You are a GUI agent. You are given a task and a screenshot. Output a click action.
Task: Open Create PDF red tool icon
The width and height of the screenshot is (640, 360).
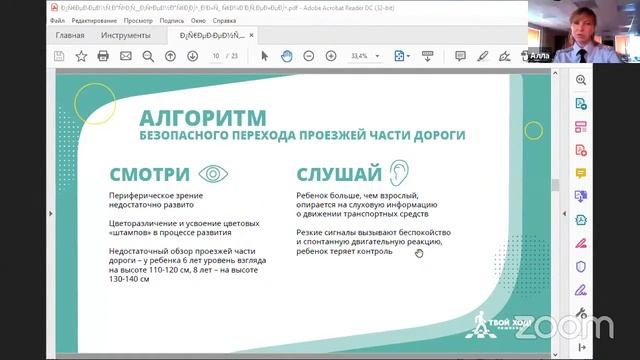coord(581,150)
